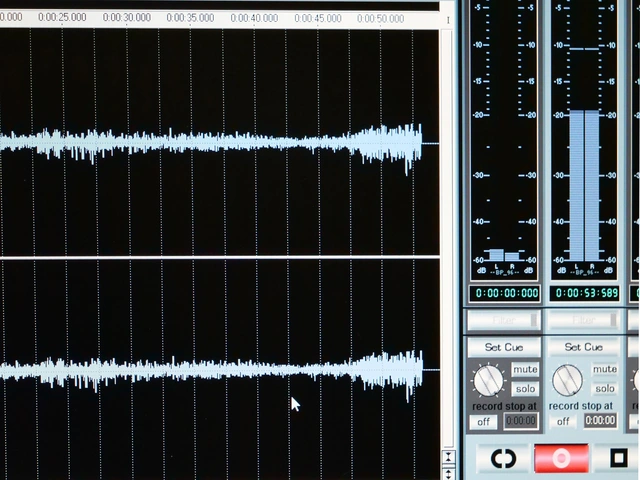Click Set Cue on the first channel
This screenshot has width=640, height=480.
503,347
